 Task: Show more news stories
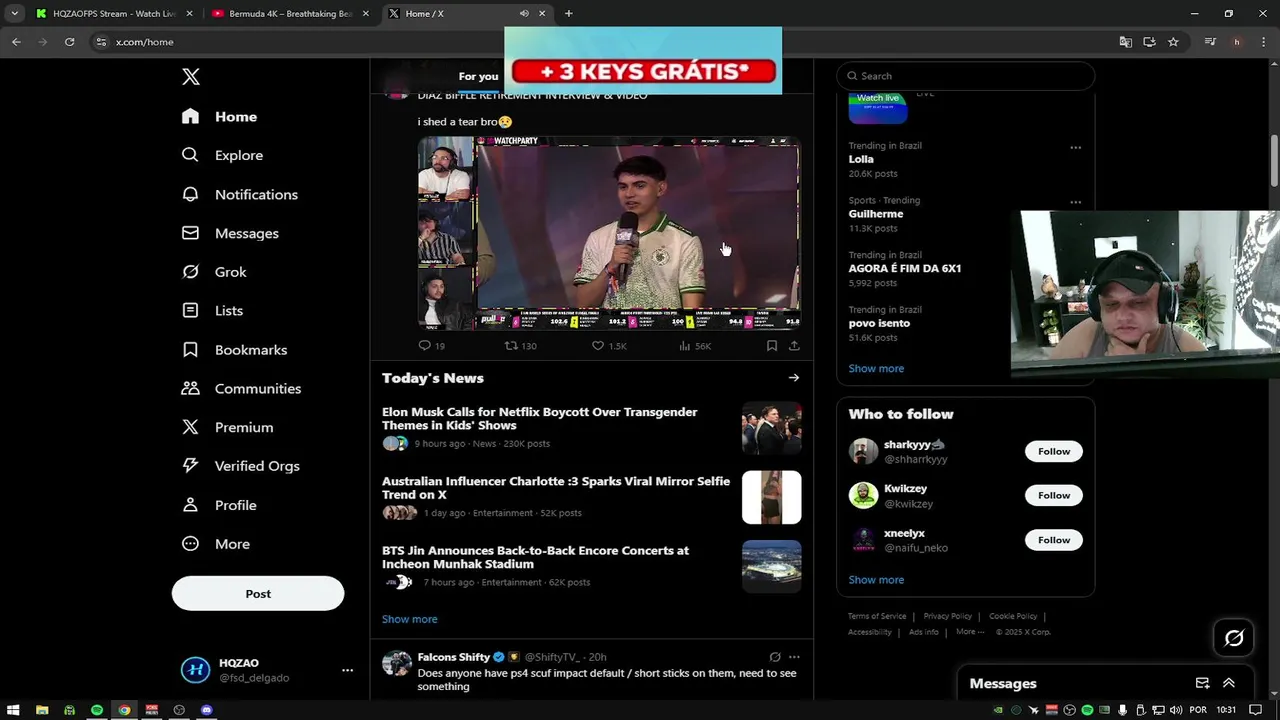click(x=410, y=619)
